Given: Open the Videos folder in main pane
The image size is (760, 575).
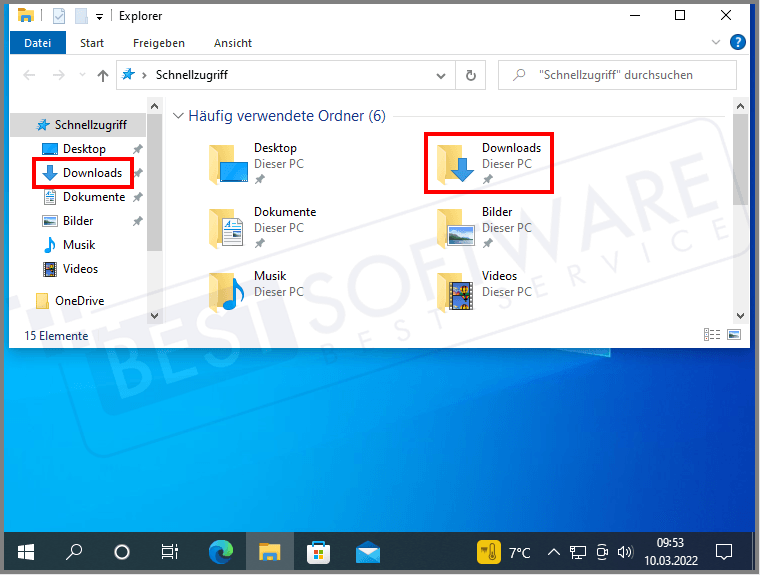Looking at the screenshot, I should 455,291.
